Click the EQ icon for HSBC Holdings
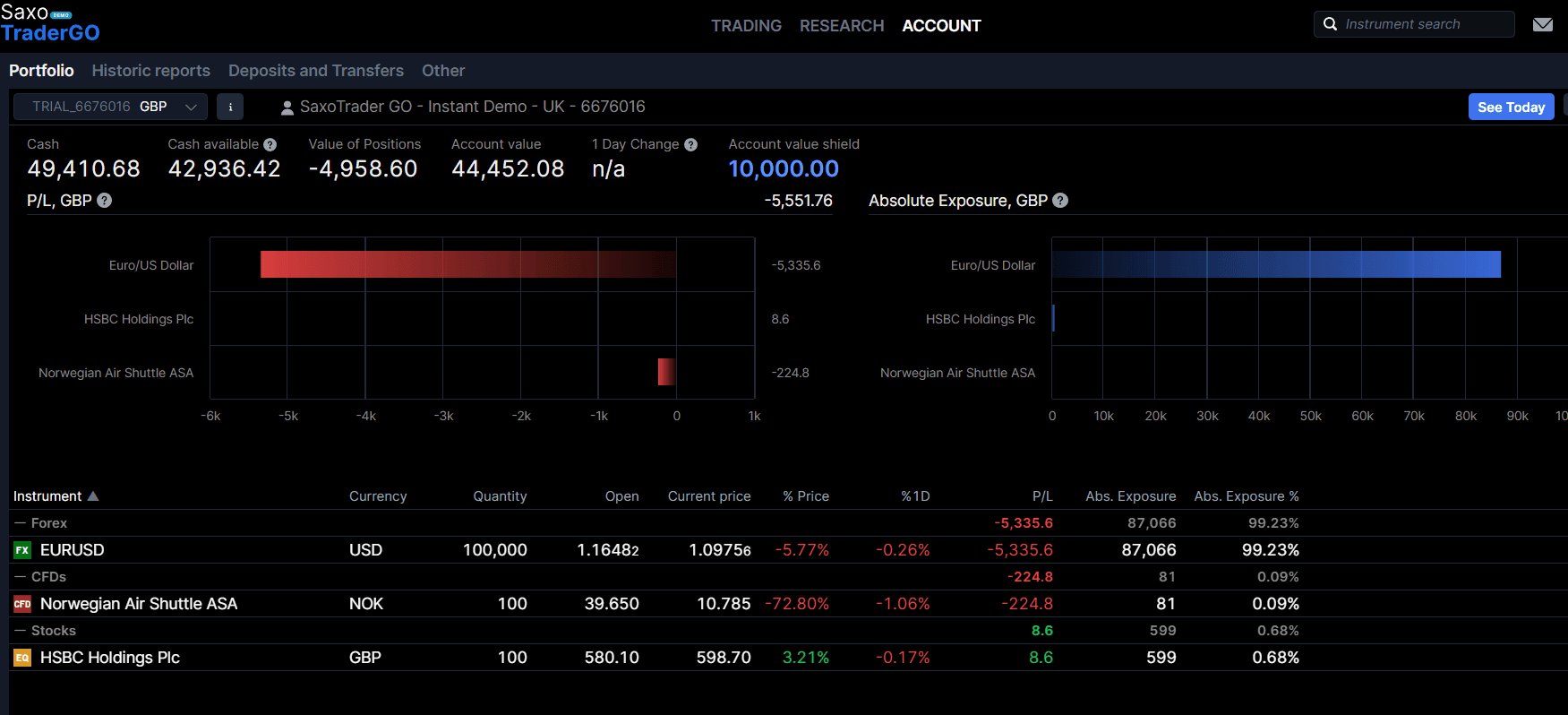 tap(22, 658)
